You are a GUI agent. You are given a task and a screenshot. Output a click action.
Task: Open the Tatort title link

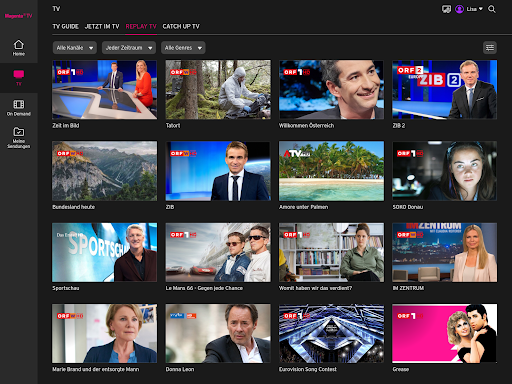click(173, 126)
